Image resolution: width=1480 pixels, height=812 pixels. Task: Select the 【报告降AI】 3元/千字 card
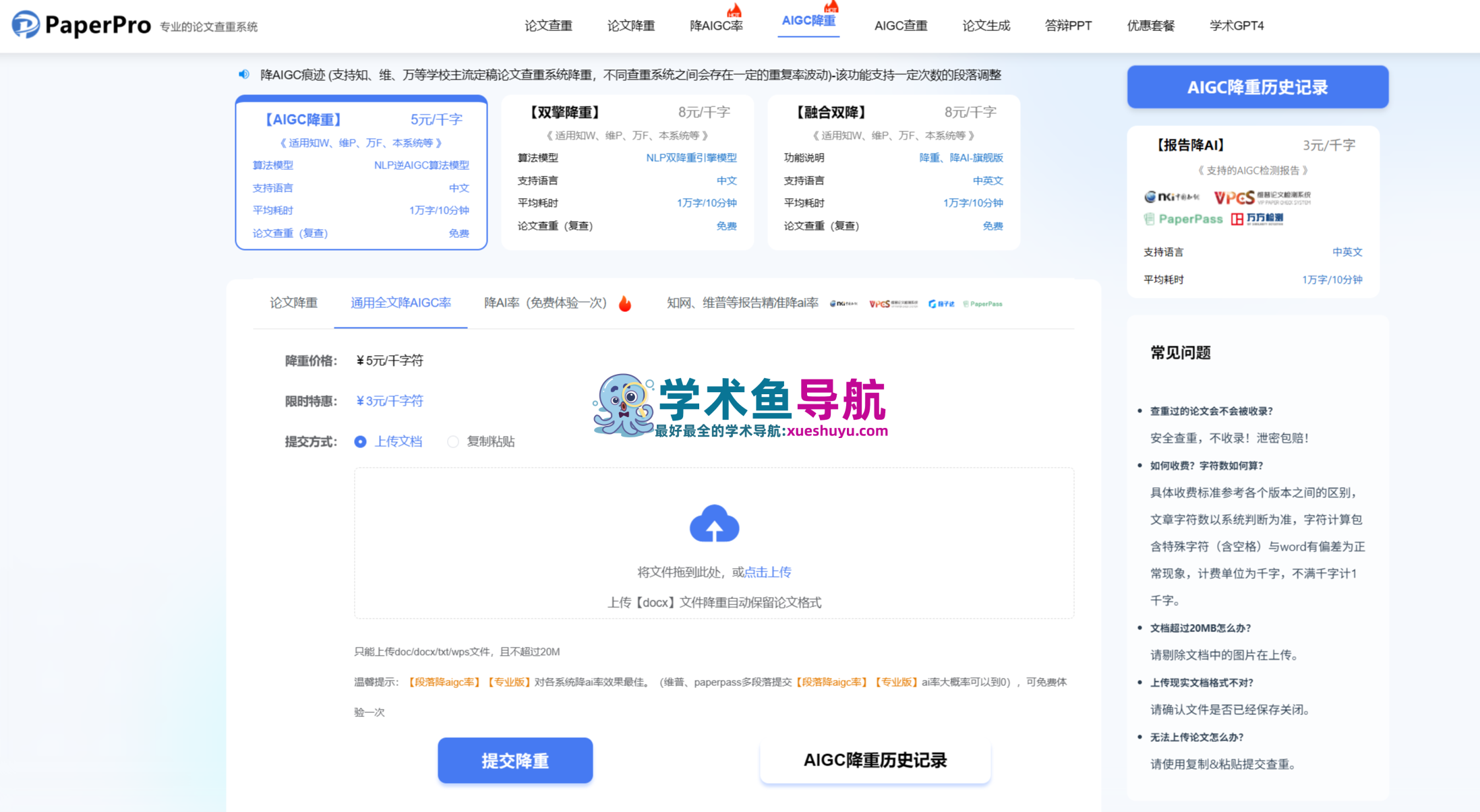[x=1253, y=212]
